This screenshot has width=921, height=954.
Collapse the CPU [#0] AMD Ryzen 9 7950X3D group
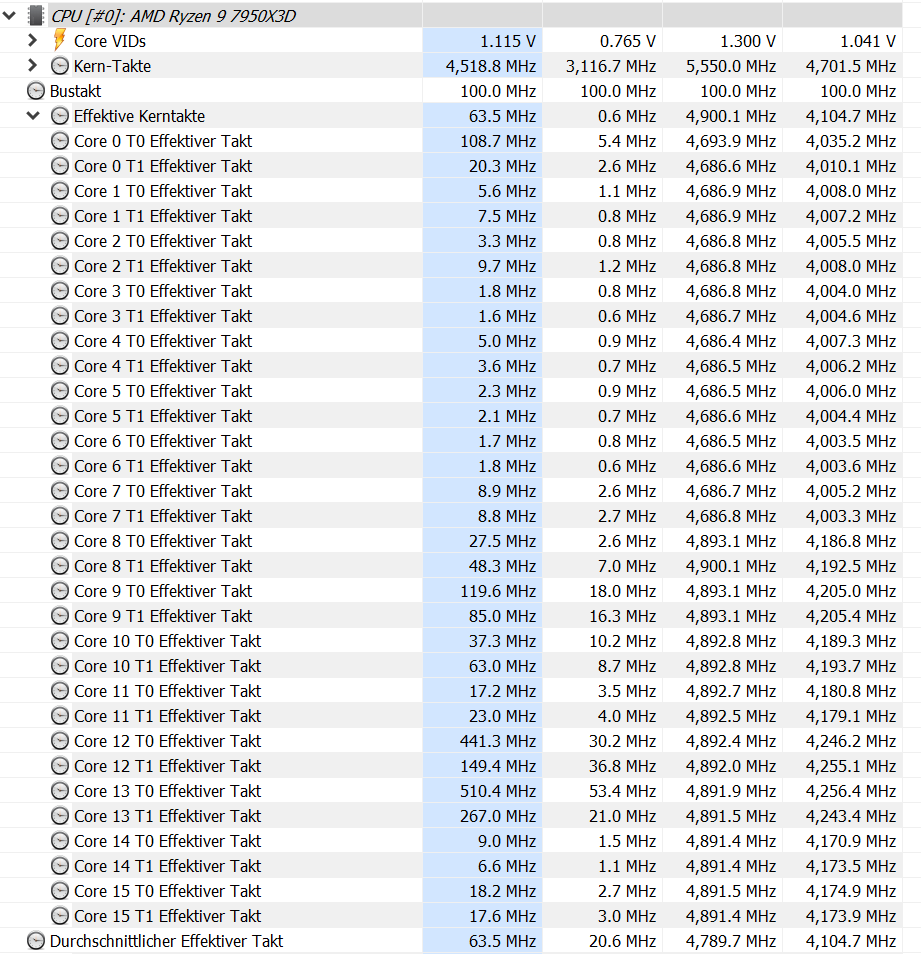coord(9,16)
